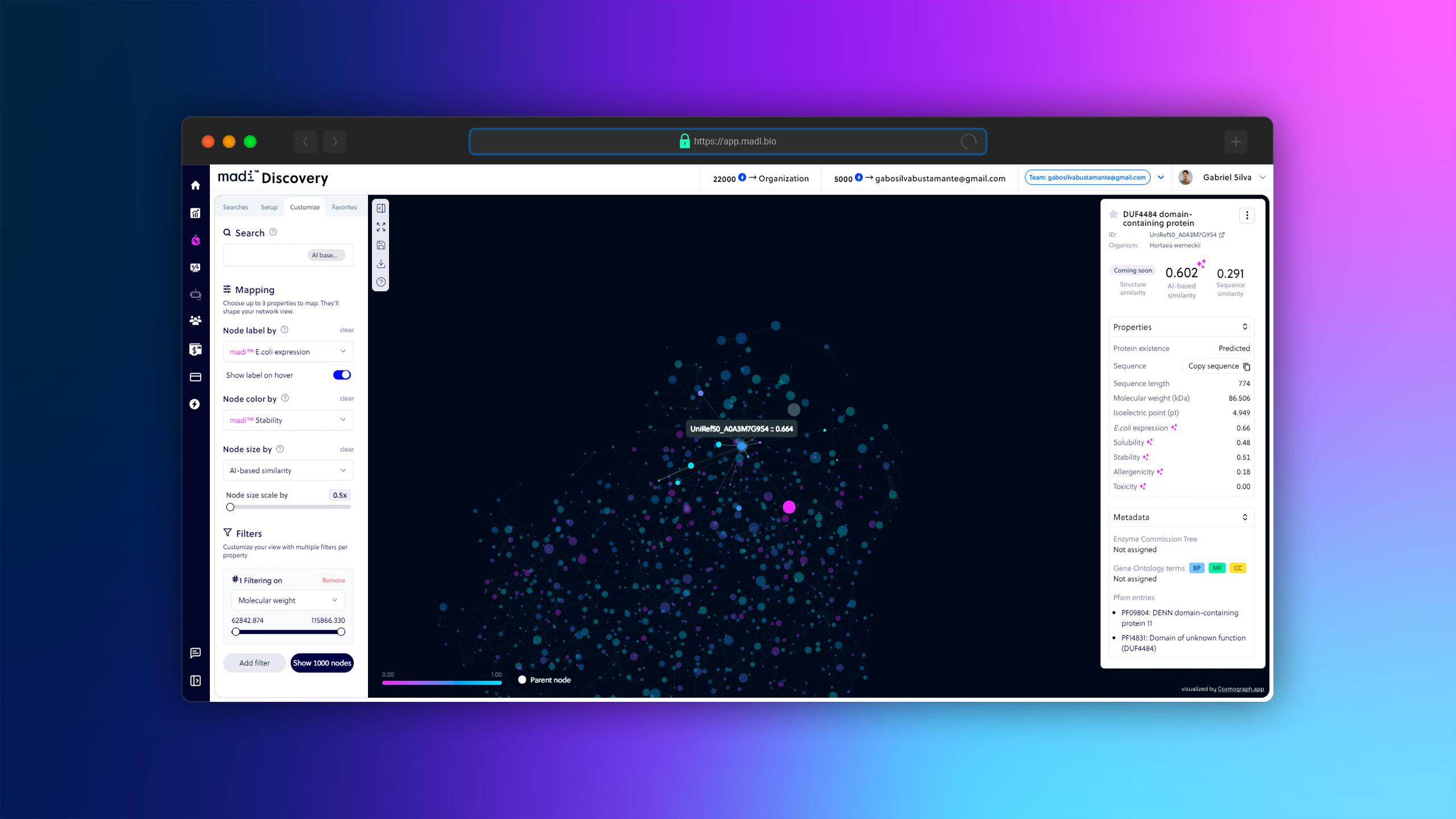The height and width of the screenshot is (819, 1456).
Task: Click the help icon beside Node size by
Action: 280,449
